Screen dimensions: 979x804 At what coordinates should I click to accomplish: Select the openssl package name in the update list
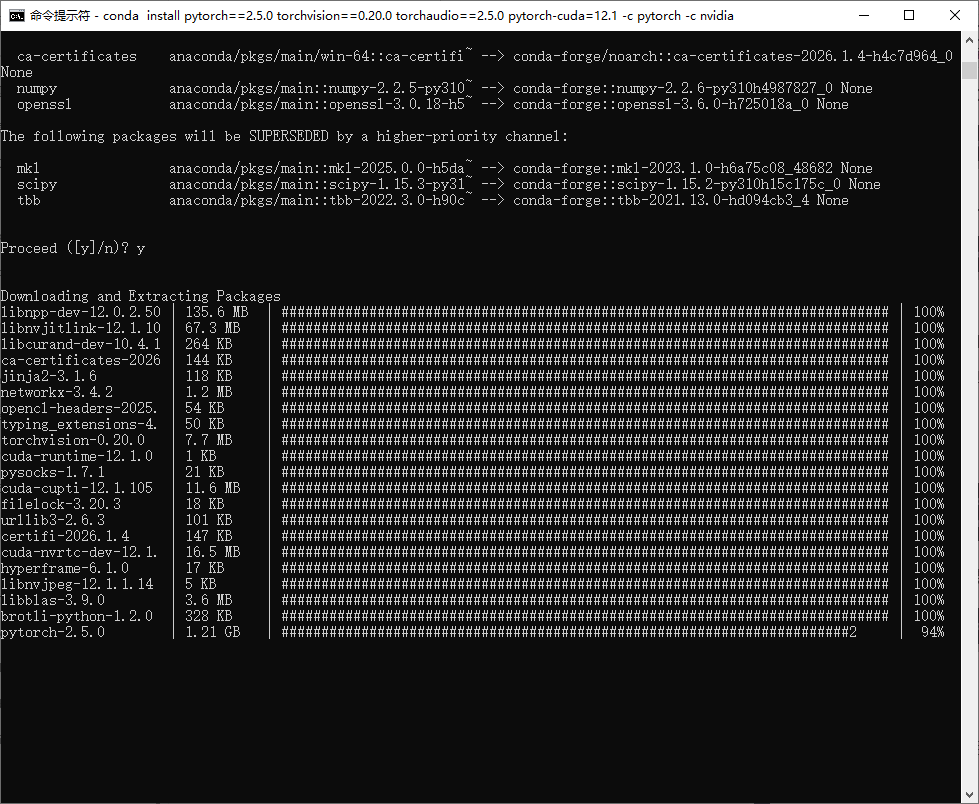44,104
